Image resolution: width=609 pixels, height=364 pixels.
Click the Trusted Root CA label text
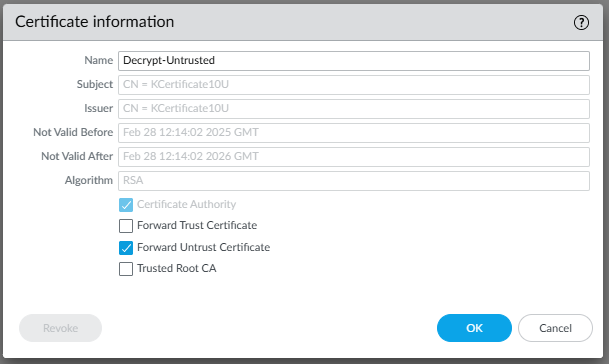[x=177, y=268]
